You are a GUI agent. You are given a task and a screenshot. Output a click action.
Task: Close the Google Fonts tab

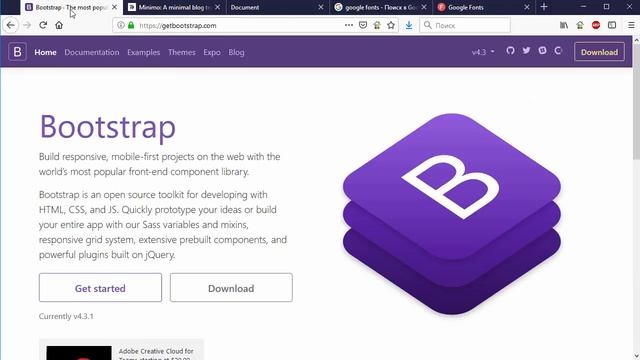[527, 7]
